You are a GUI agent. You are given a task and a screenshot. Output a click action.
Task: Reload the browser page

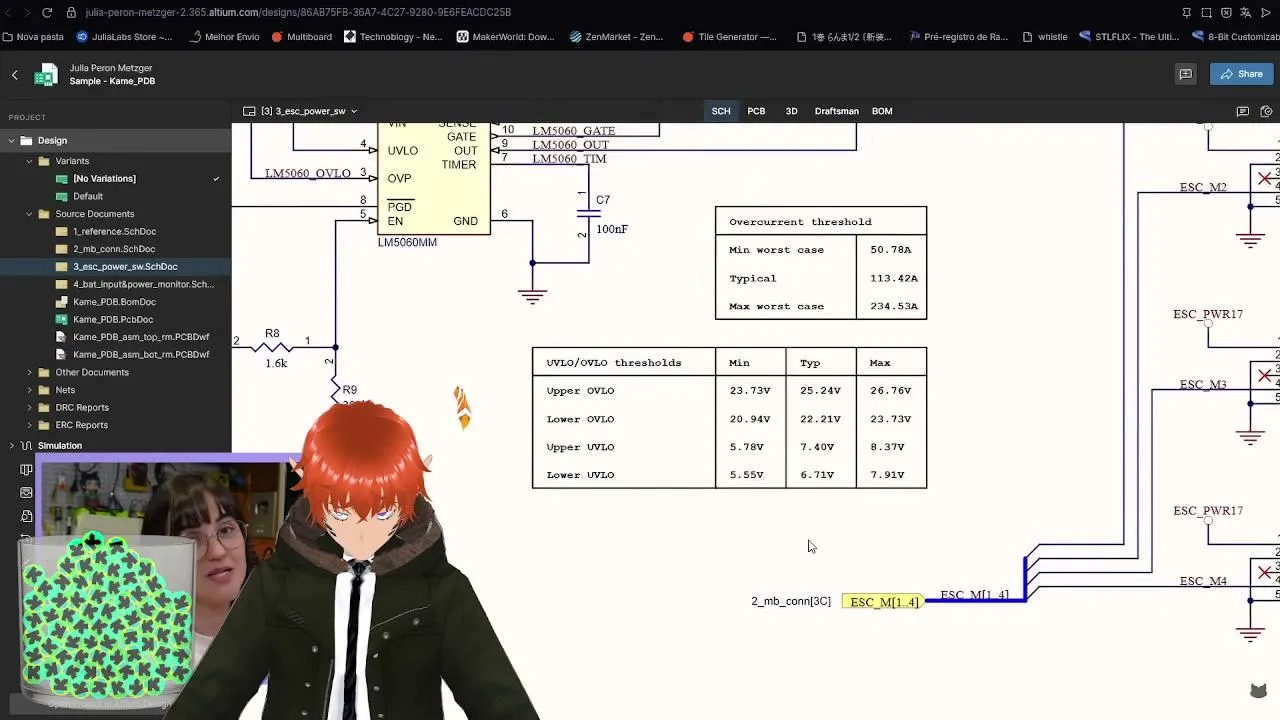click(47, 13)
